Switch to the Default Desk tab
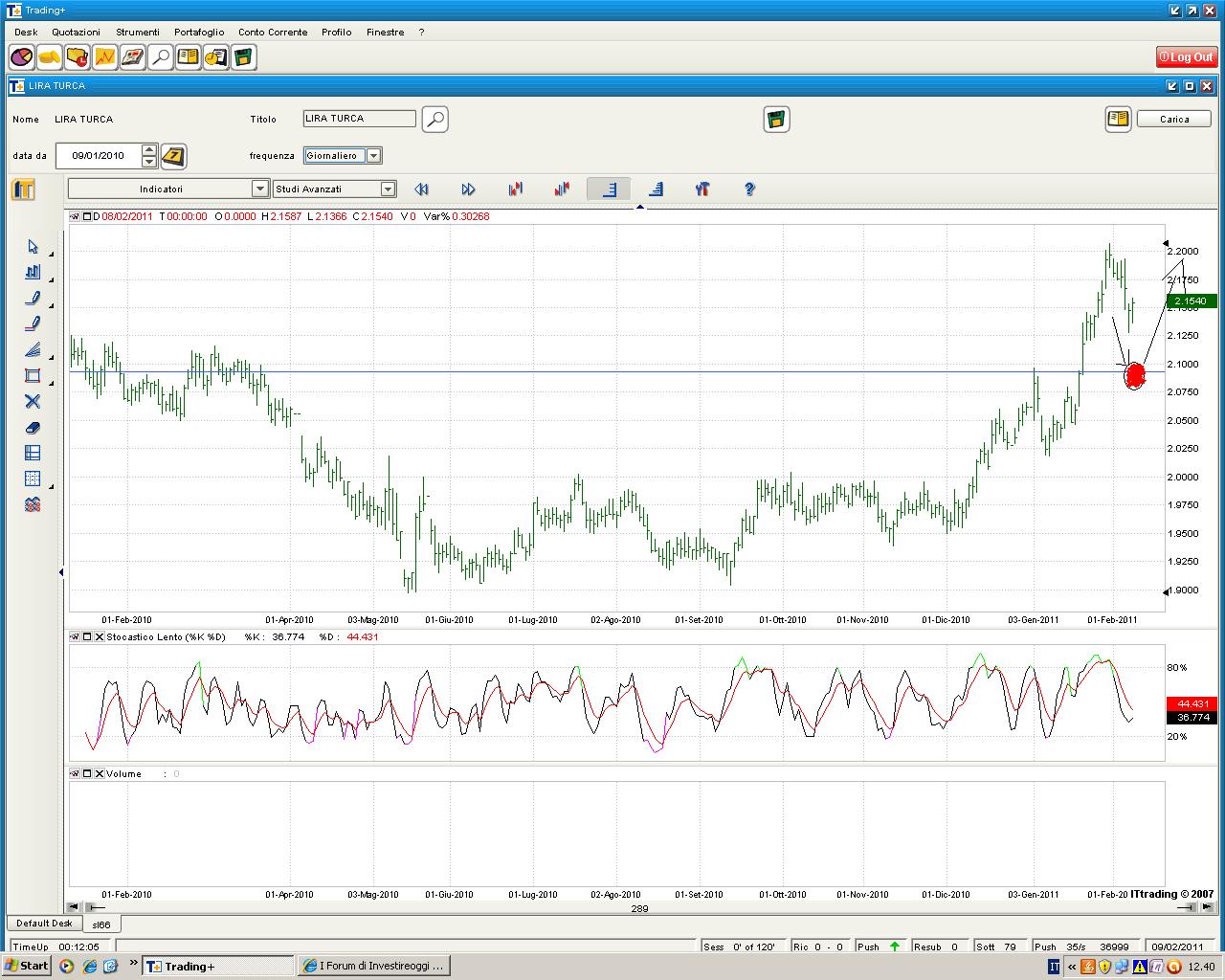1225x980 pixels. click(x=44, y=924)
